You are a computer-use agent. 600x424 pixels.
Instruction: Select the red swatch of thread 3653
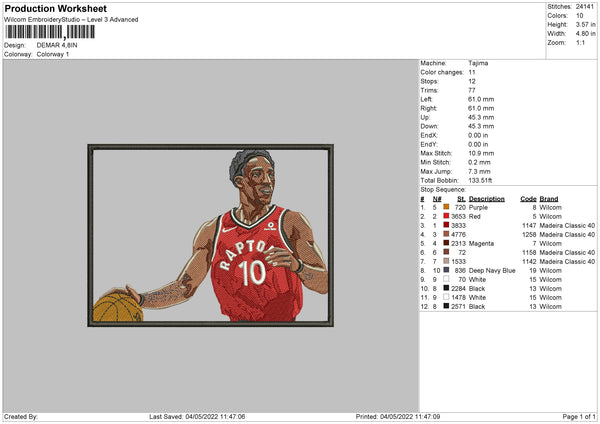(x=445, y=216)
